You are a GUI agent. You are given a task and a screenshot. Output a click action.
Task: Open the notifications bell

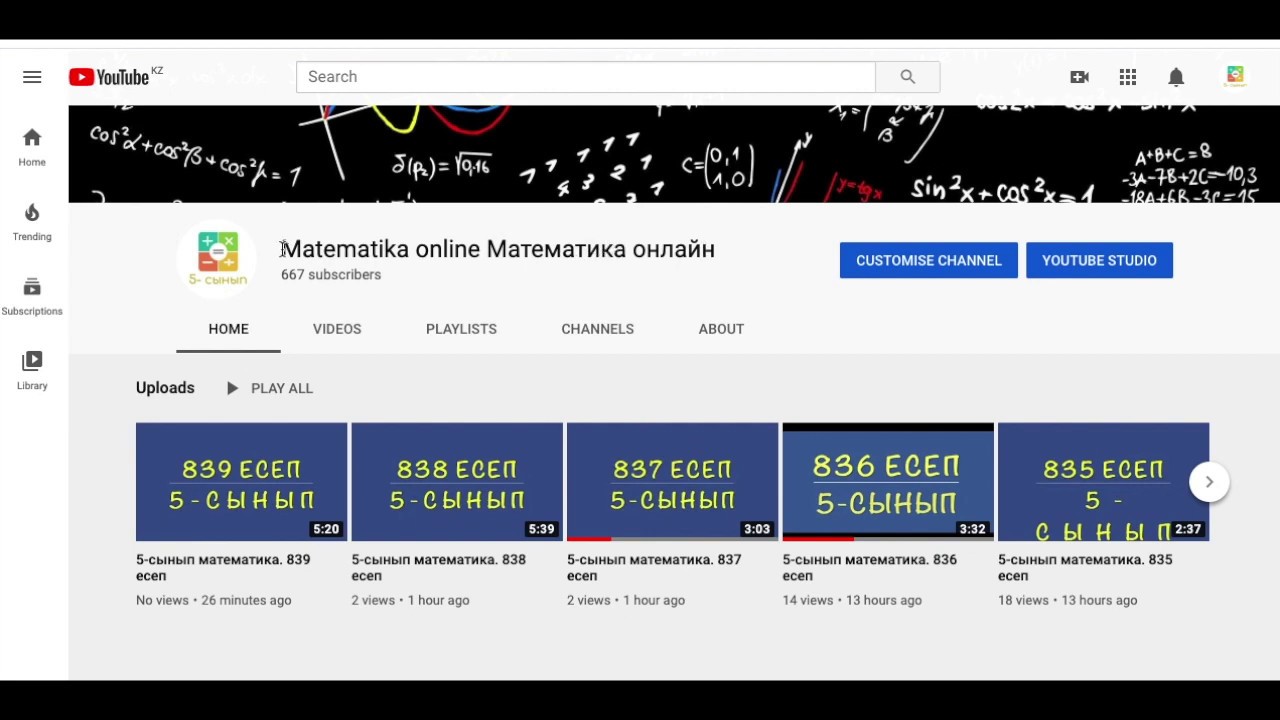pyautogui.click(x=1176, y=76)
